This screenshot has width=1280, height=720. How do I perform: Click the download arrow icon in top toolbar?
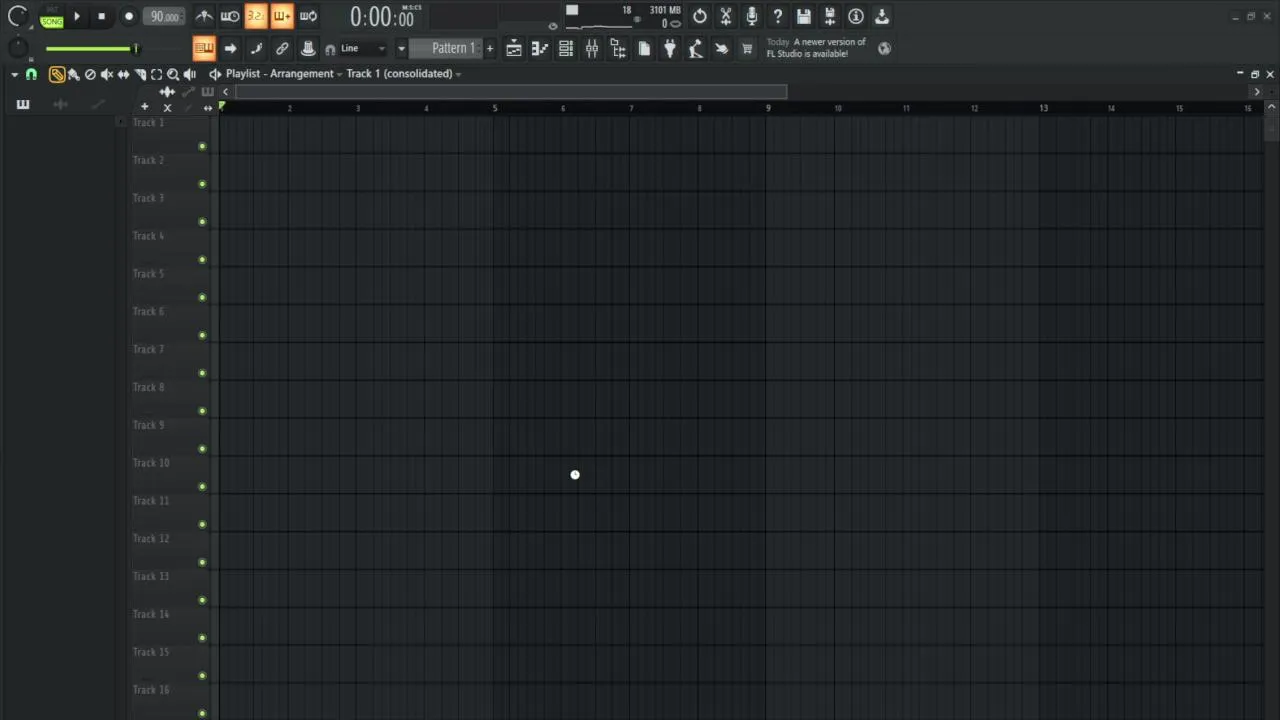(x=882, y=16)
